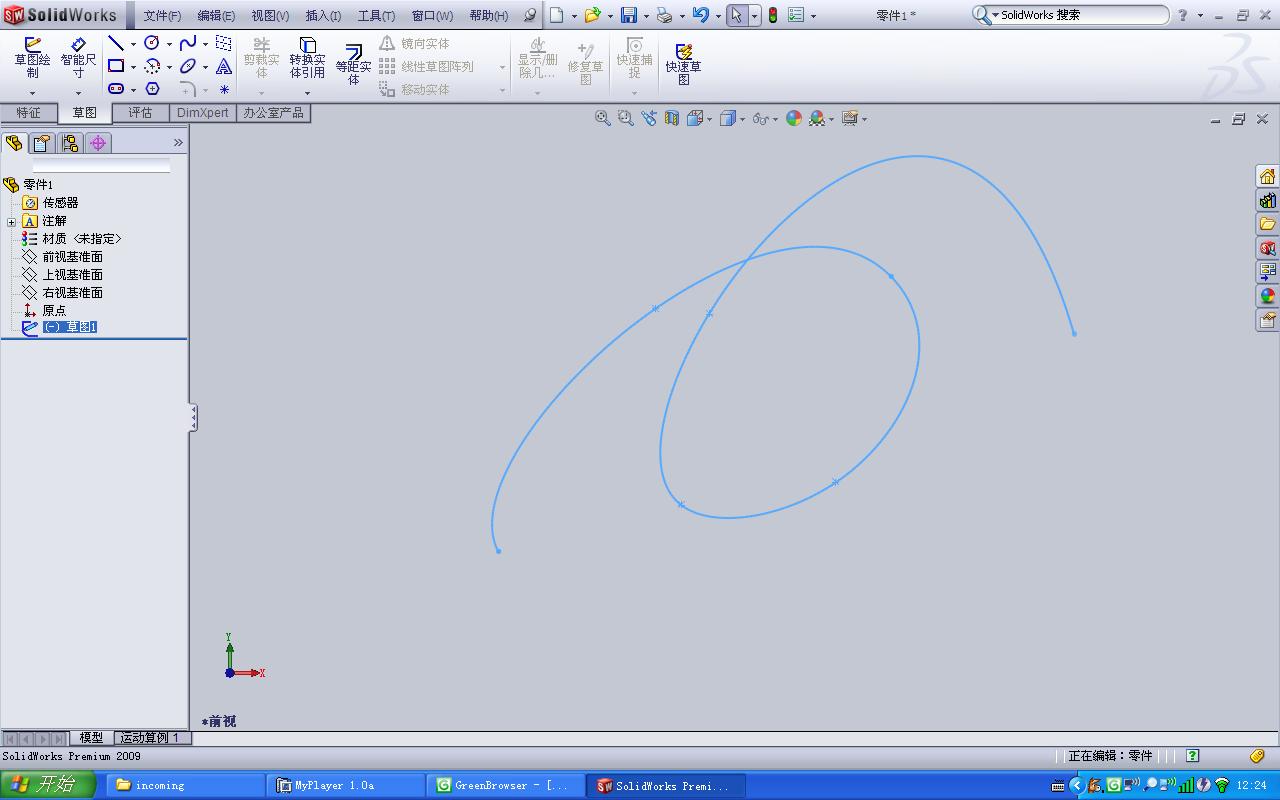Select the Corner Rectangle tool

pos(116,66)
